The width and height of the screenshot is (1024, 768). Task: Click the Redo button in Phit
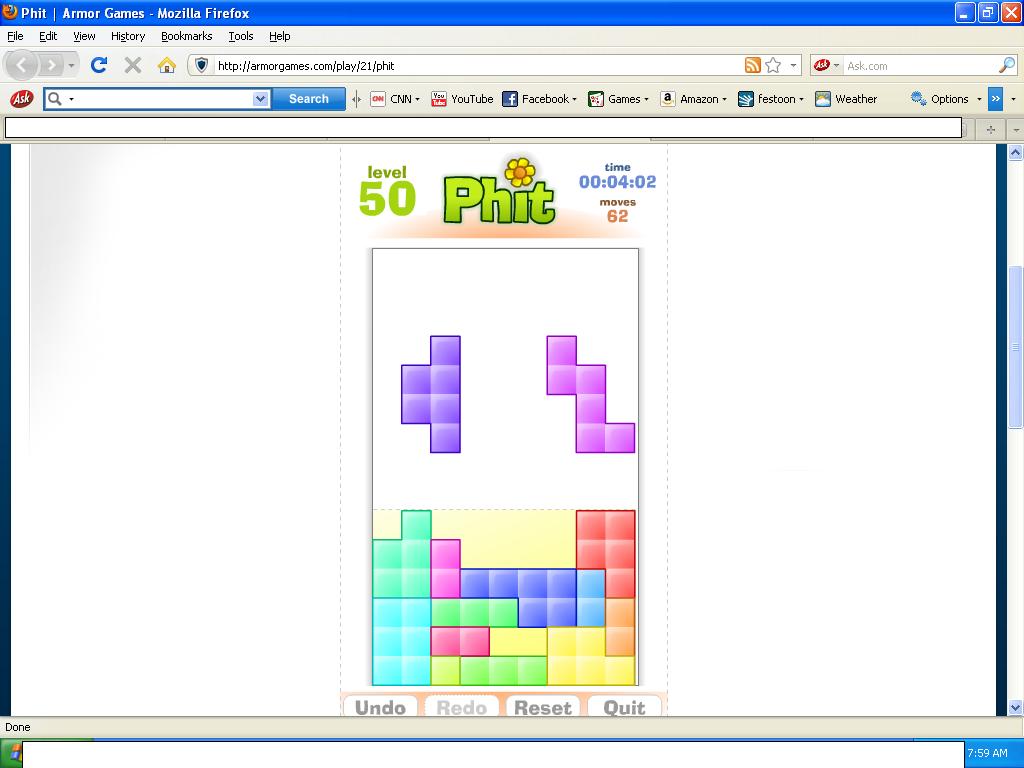pos(462,706)
